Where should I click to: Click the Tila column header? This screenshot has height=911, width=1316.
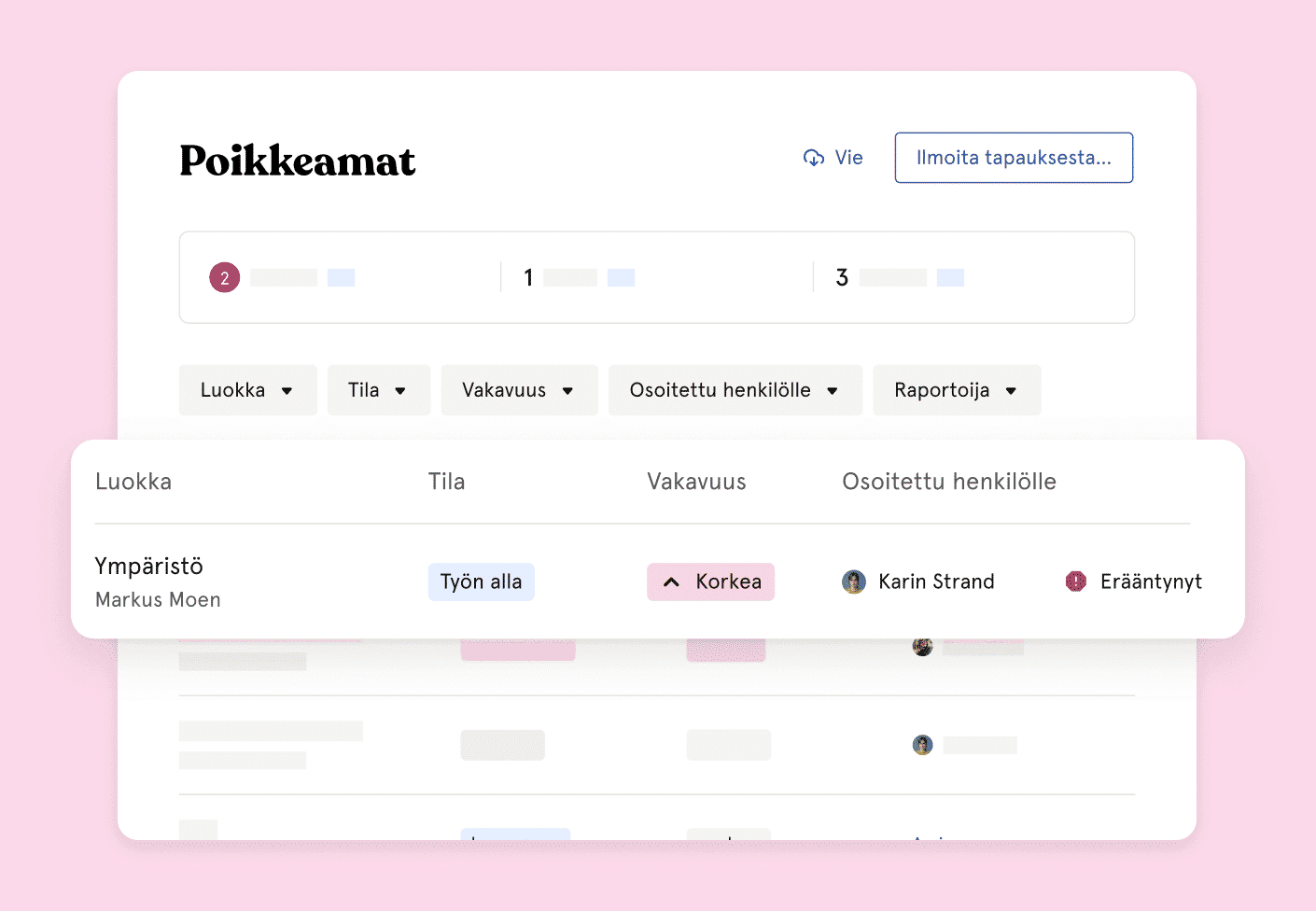446,482
